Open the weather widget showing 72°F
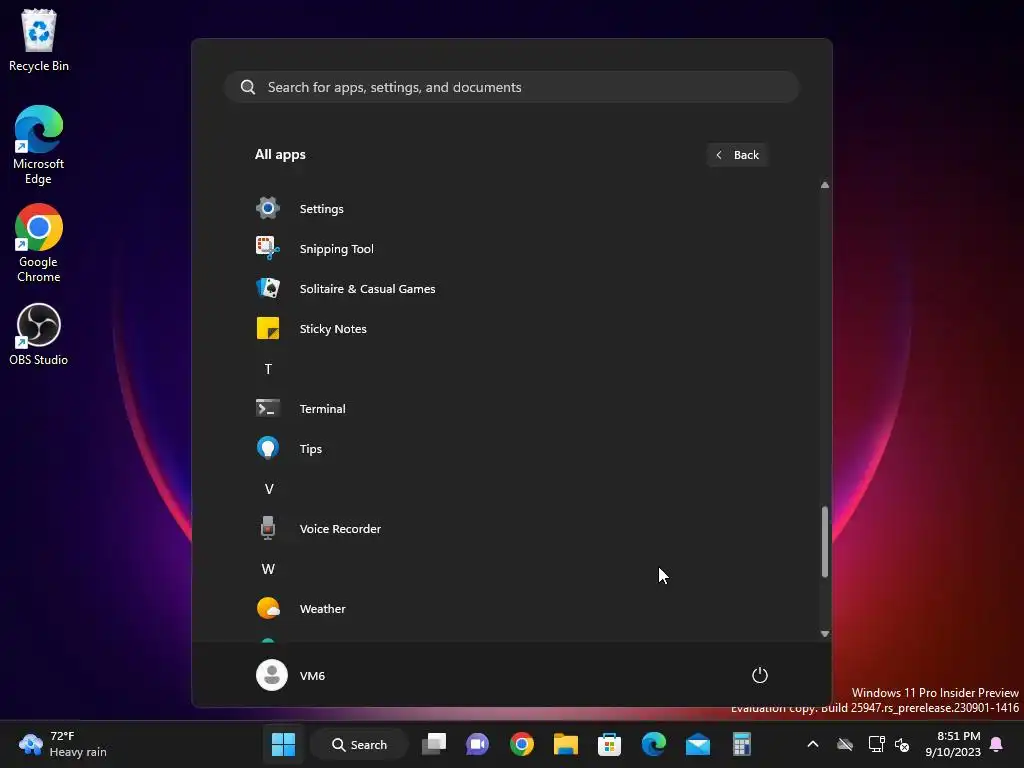 click(63, 744)
